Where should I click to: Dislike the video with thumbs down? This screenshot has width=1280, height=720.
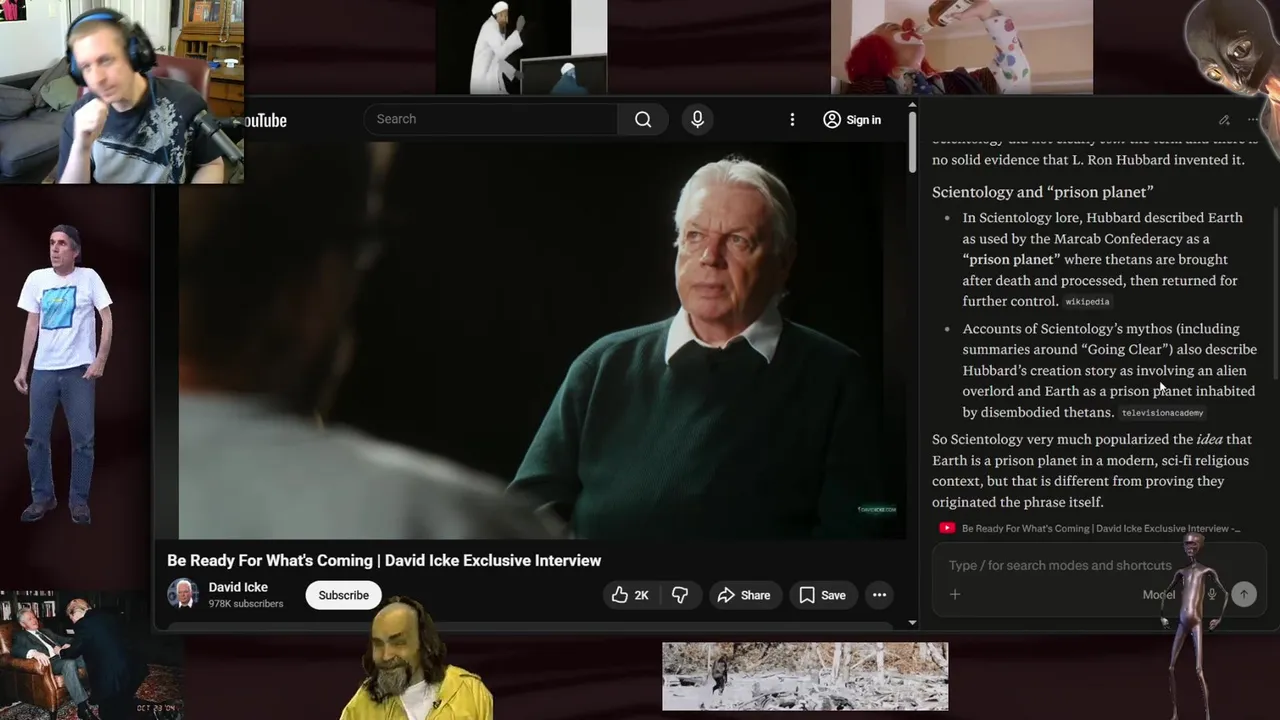pyautogui.click(x=680, y=595)
